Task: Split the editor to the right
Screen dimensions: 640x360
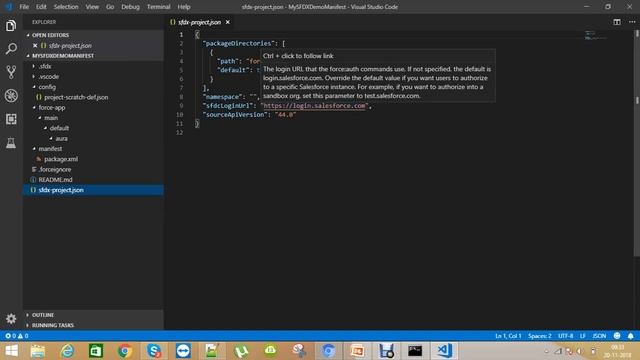Action: click(x=617, y=22)
